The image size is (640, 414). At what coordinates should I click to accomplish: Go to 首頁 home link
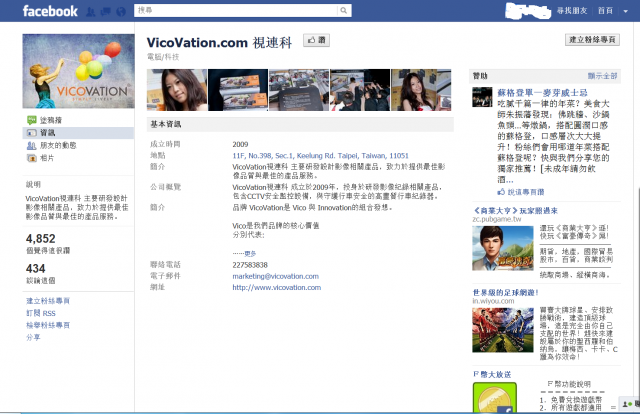[x=605, y=11]
